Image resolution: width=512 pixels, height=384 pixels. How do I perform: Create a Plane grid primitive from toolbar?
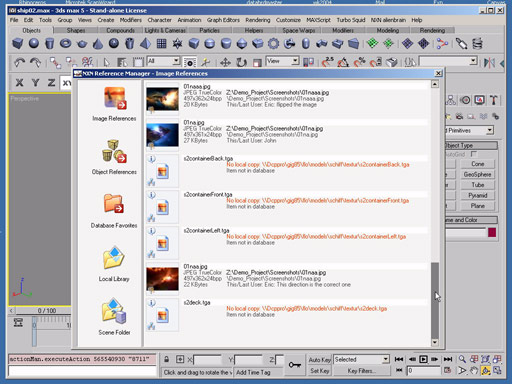pos(161,44)
